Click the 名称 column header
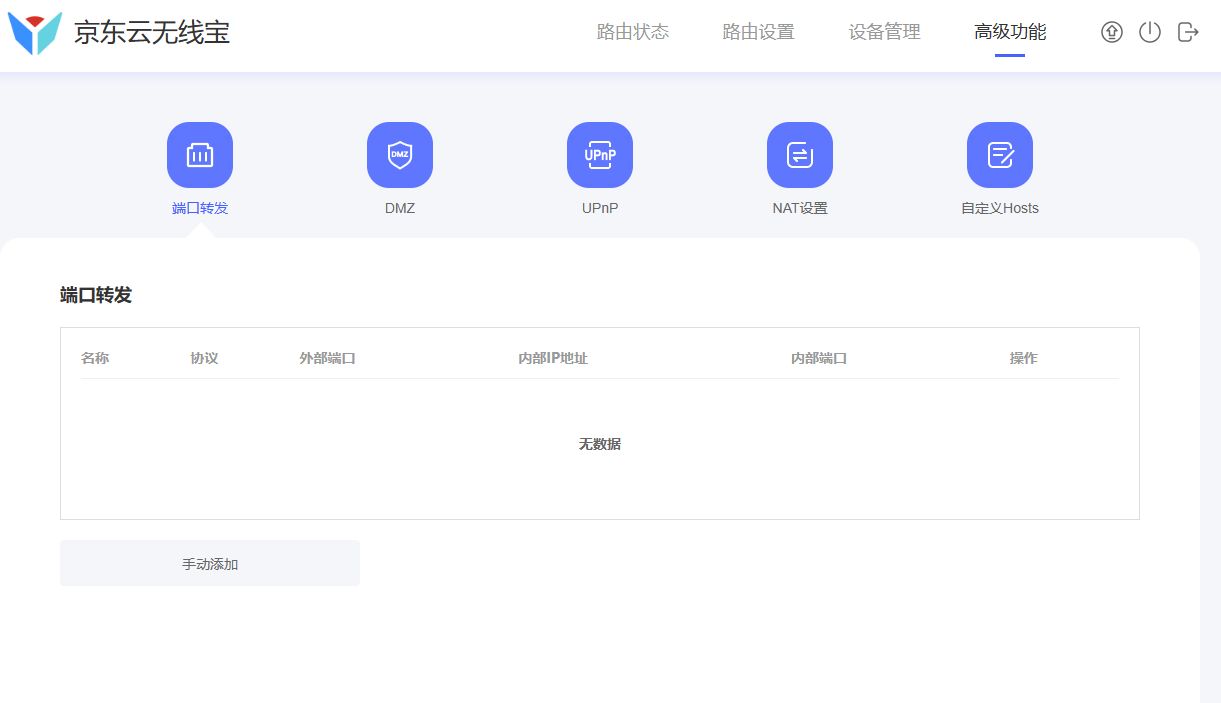 95,358
